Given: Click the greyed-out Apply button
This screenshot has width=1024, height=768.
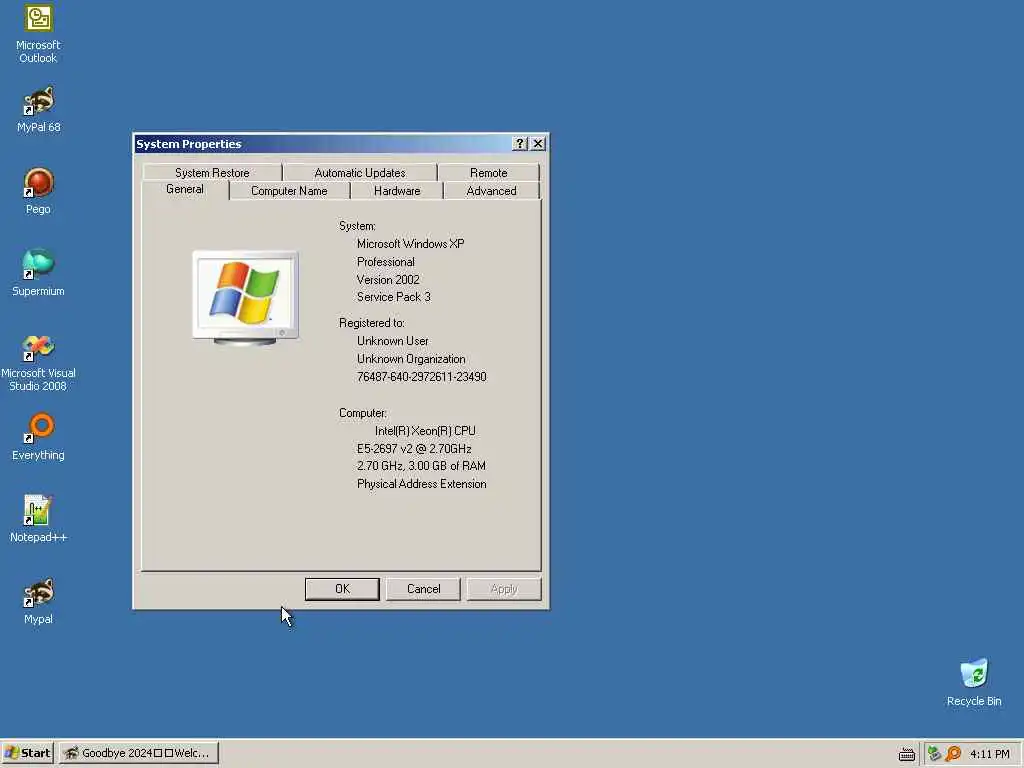Looking at the screenshot, I should [x=504, y=589].
